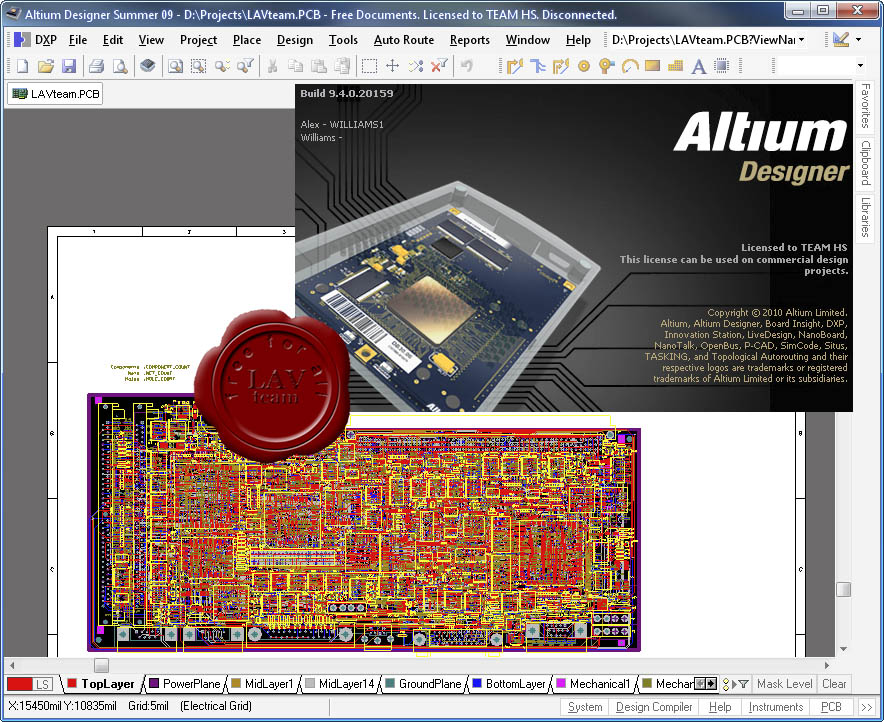
Task: Place a text string with the A icon
Action: tap(699, 67)
